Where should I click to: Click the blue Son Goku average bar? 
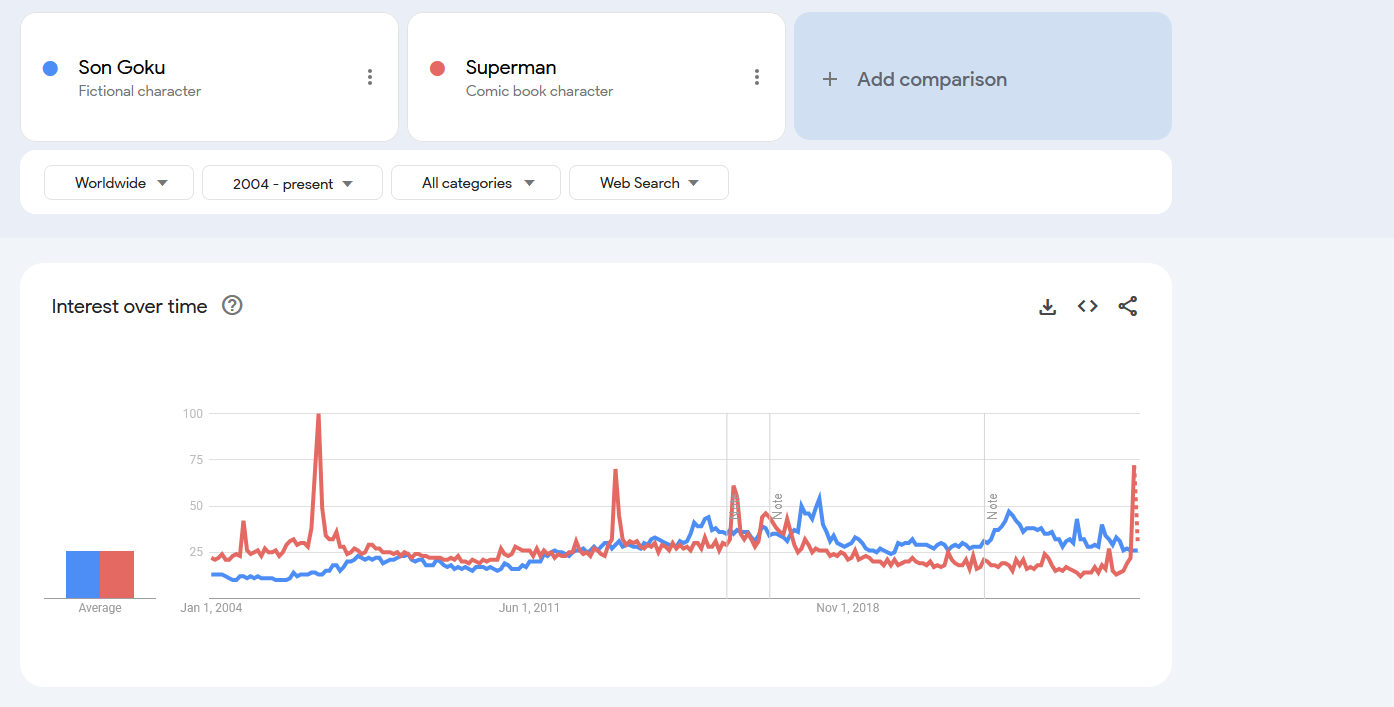tap(83, 574)
